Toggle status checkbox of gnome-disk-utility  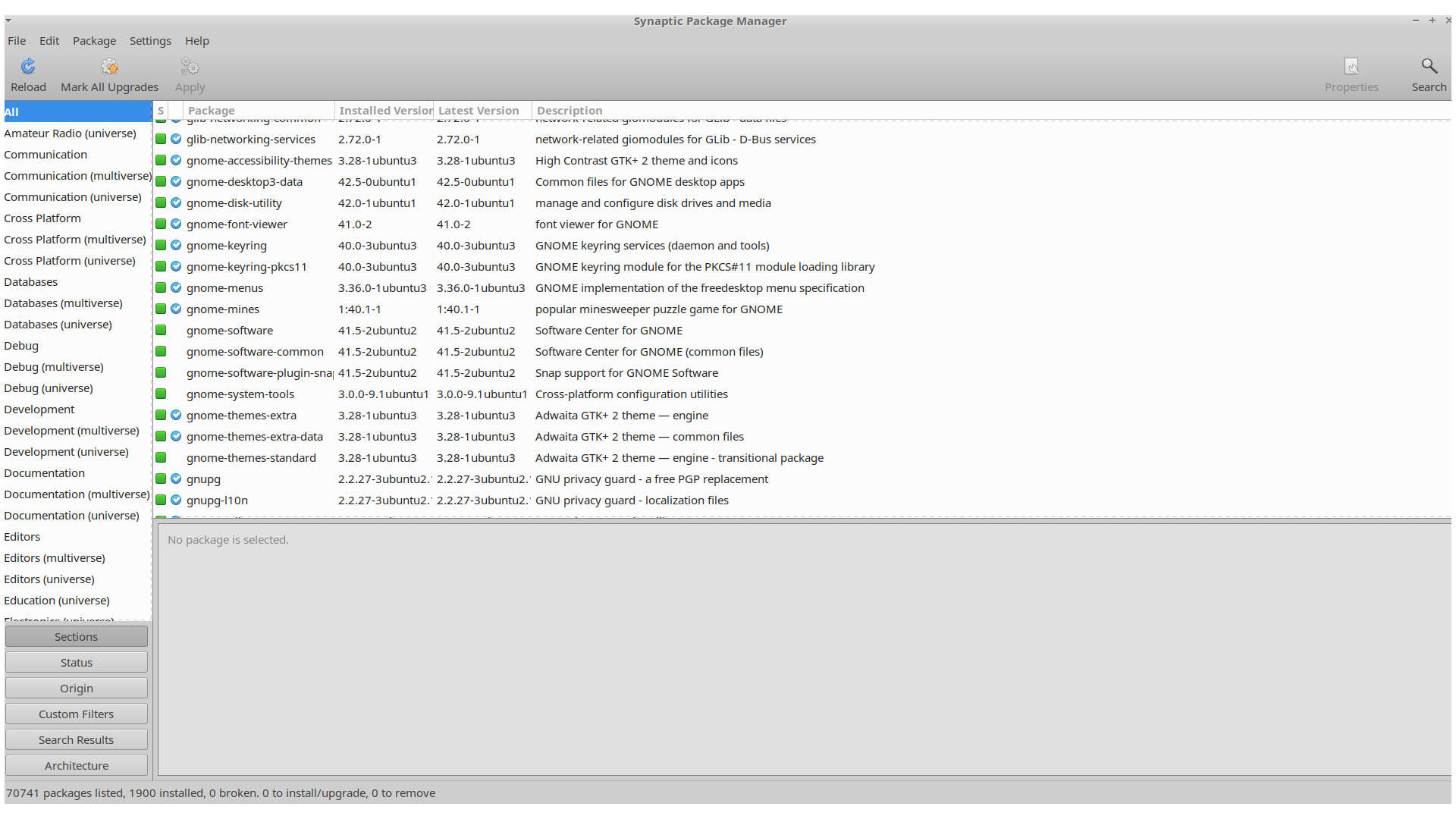tap(161, 203)
